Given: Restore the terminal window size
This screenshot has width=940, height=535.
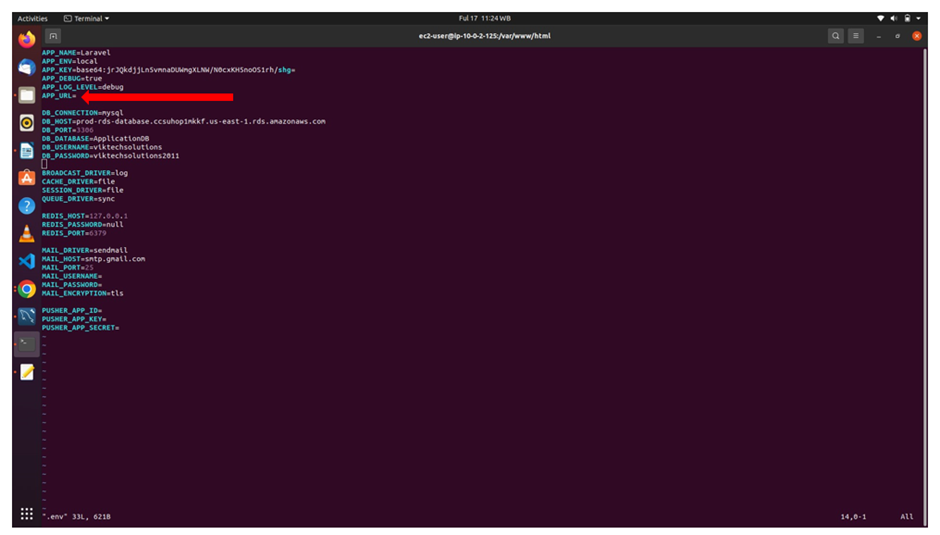Looking at the screenshot, I should pos(897,36).
